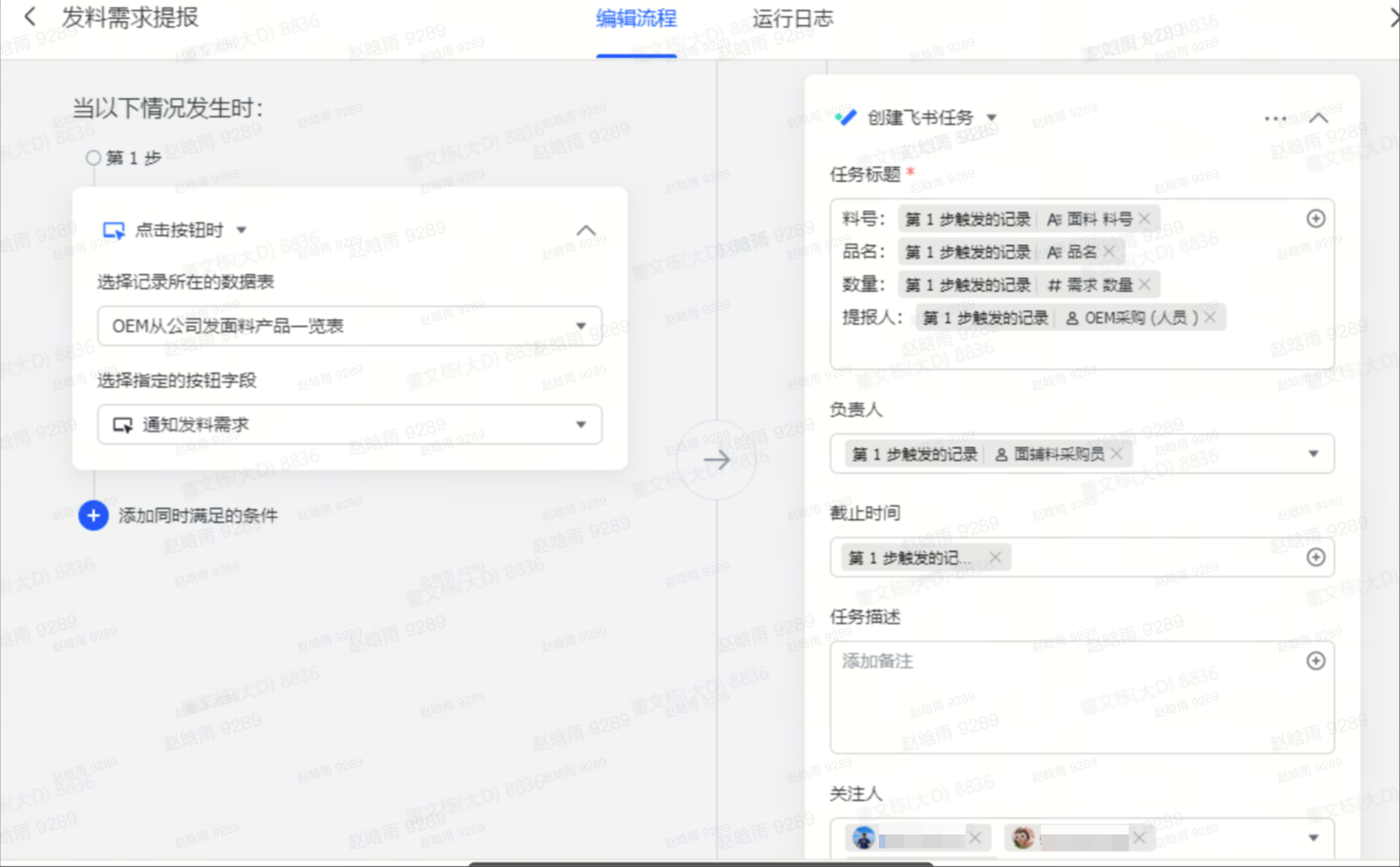Select the 编辑流程 tab
1400x867 pixels.
[x=636, y=19]
